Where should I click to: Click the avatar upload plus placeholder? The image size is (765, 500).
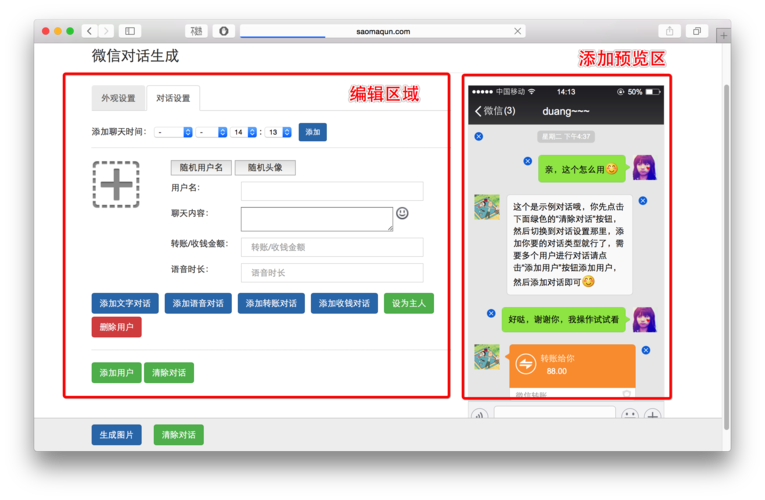pos(116,185)
